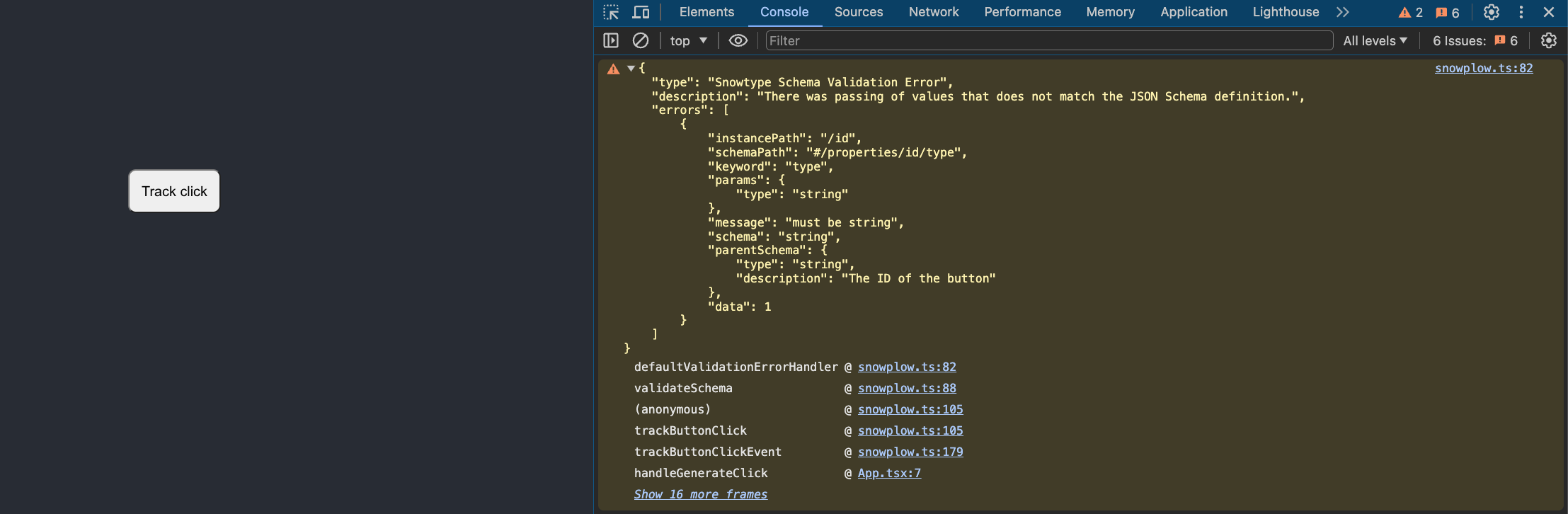Go to the Network tab

point(934,12)
